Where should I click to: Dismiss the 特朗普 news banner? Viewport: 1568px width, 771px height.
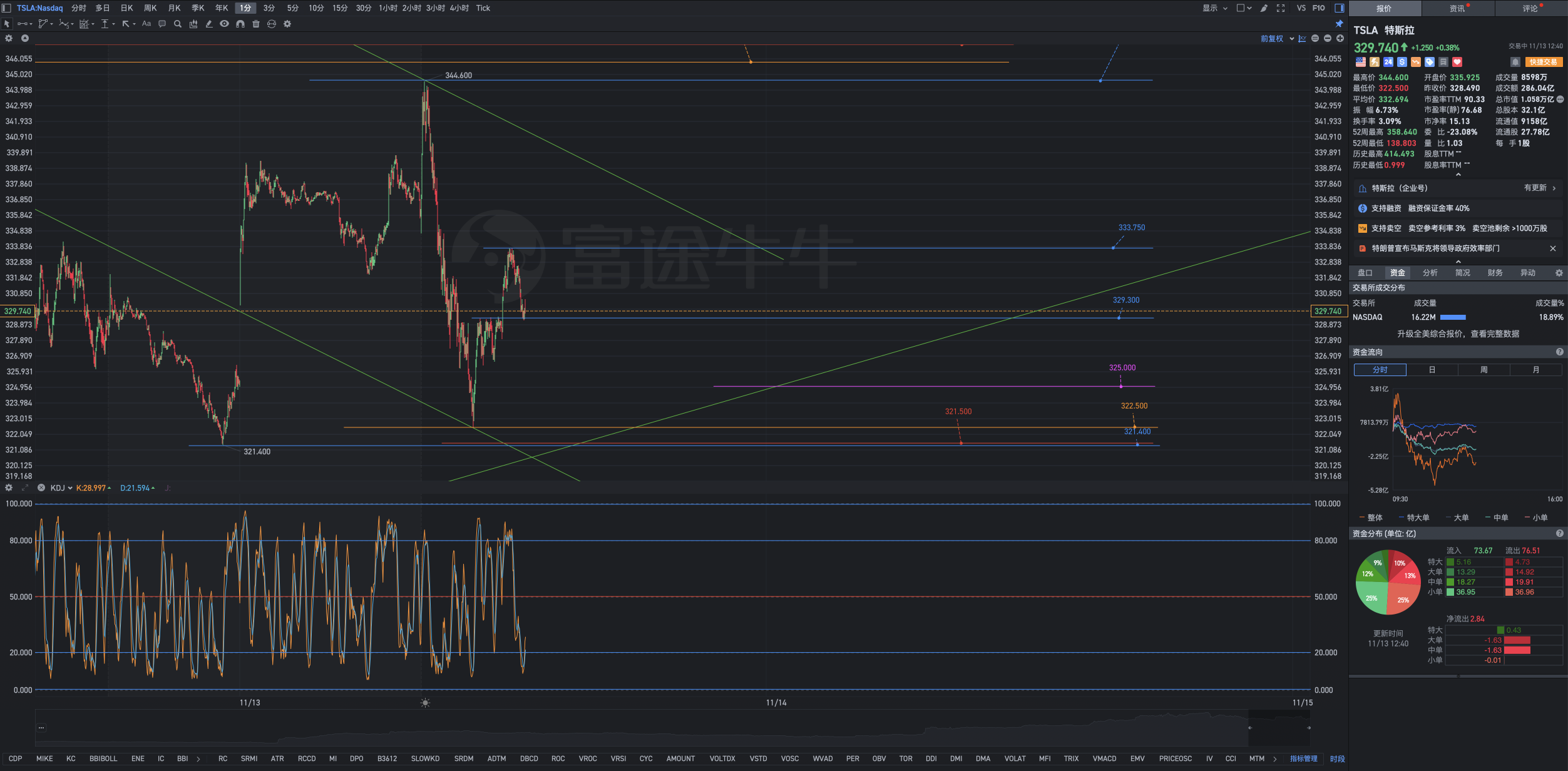point(1553,248)
